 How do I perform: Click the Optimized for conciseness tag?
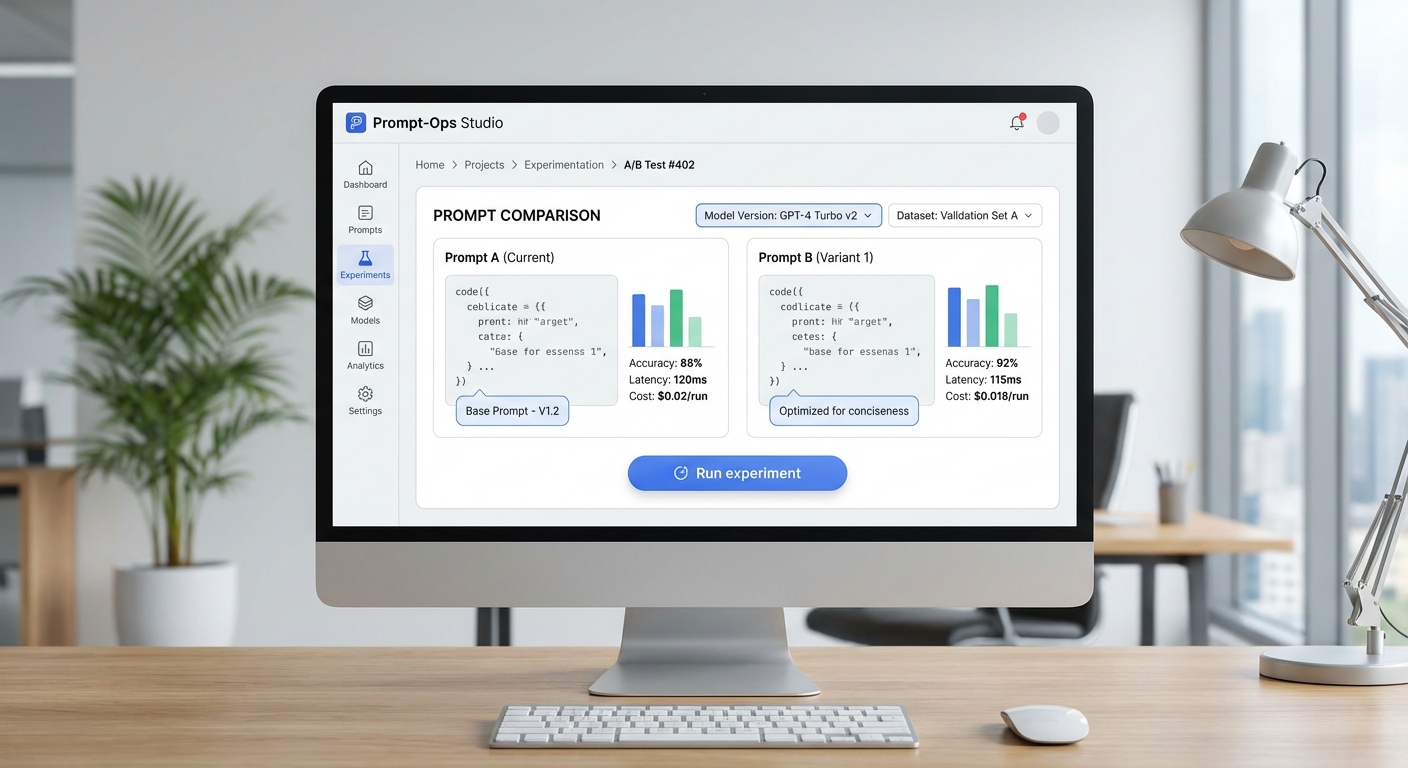pos(843,411)
